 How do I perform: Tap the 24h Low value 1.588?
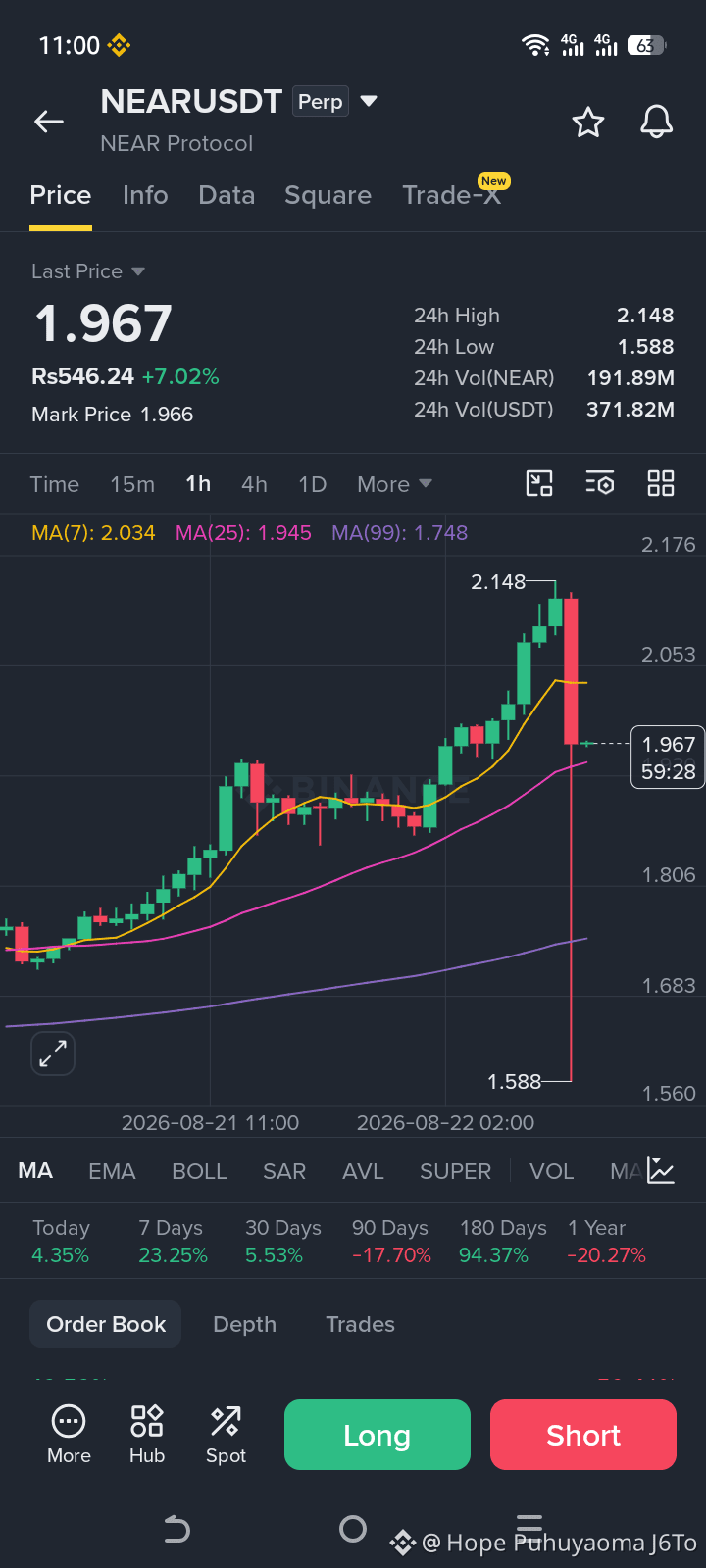(645, 347)
